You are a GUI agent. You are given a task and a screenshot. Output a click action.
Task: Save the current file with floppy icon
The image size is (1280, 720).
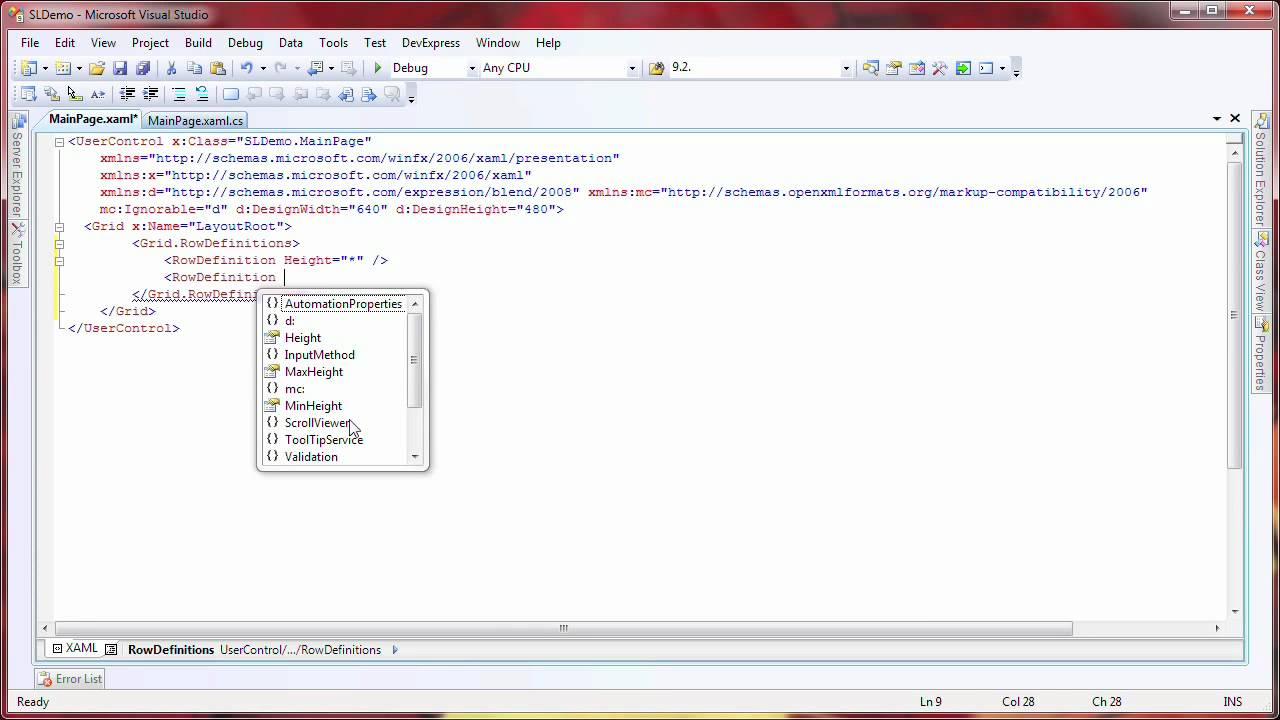[x=120, y=68]
